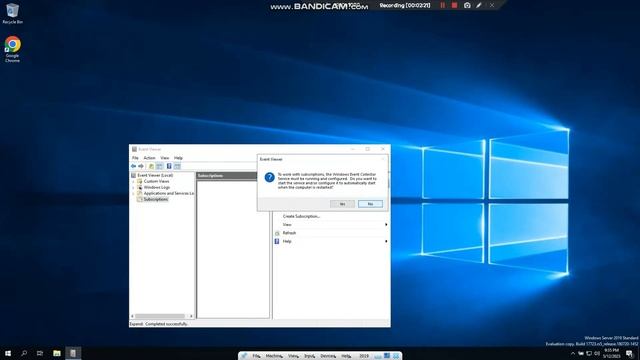Click Create Subscription in Actions pane
Image resolution: width=640 pixels, height=360 pixels.
[301, 216]
